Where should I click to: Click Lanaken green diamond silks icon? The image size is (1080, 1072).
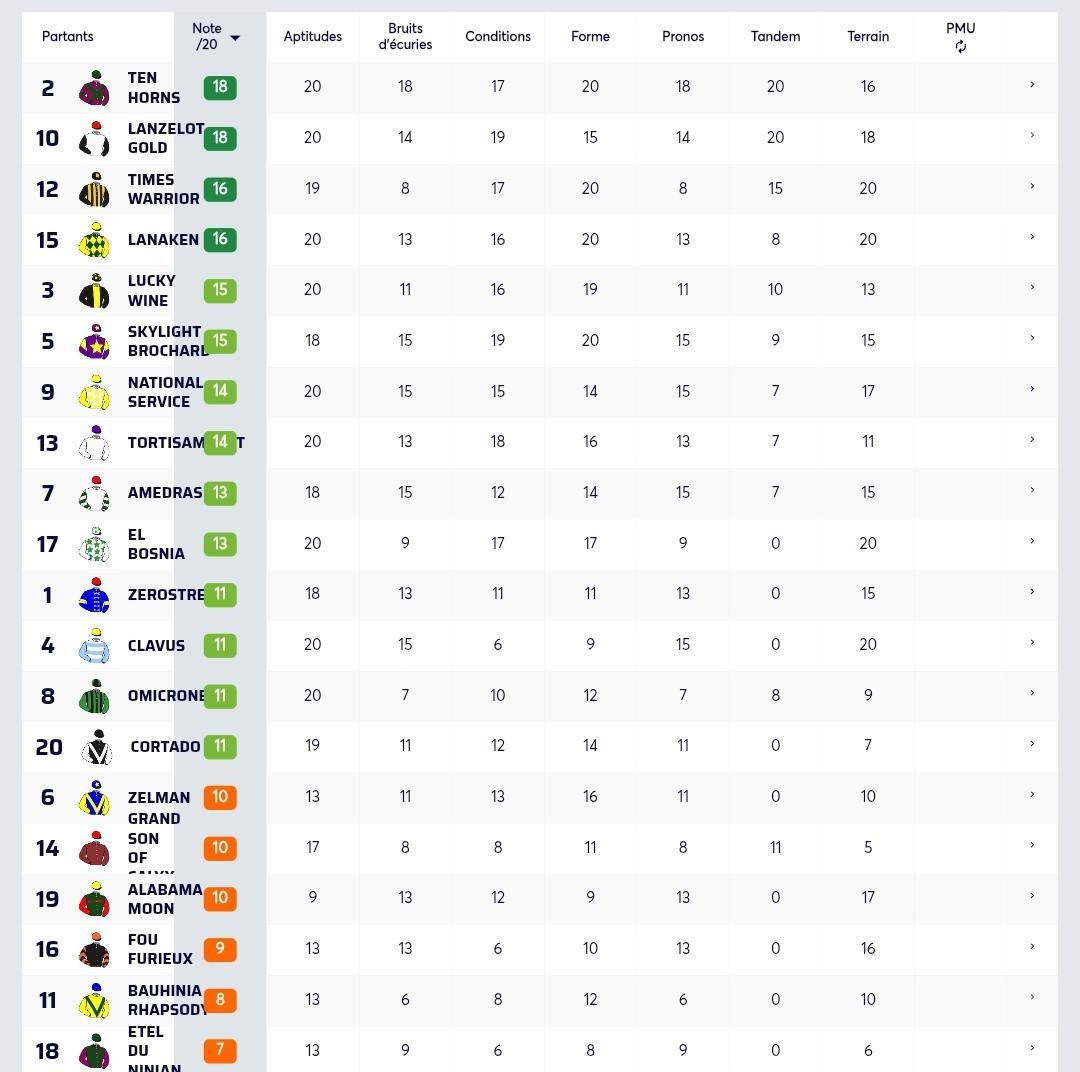click(x=94, y=240)
